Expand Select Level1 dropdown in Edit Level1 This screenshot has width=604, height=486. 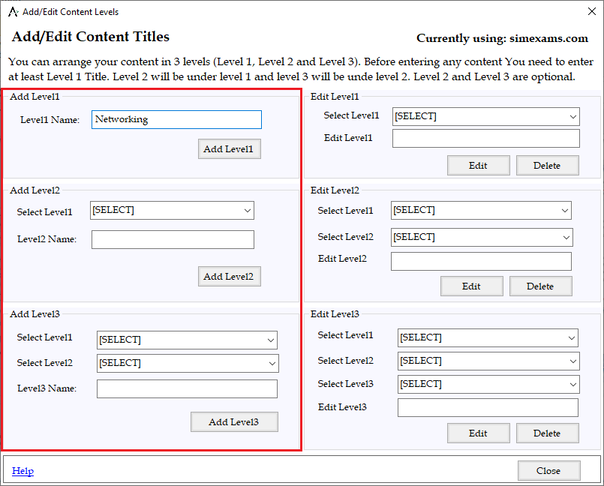486,116
